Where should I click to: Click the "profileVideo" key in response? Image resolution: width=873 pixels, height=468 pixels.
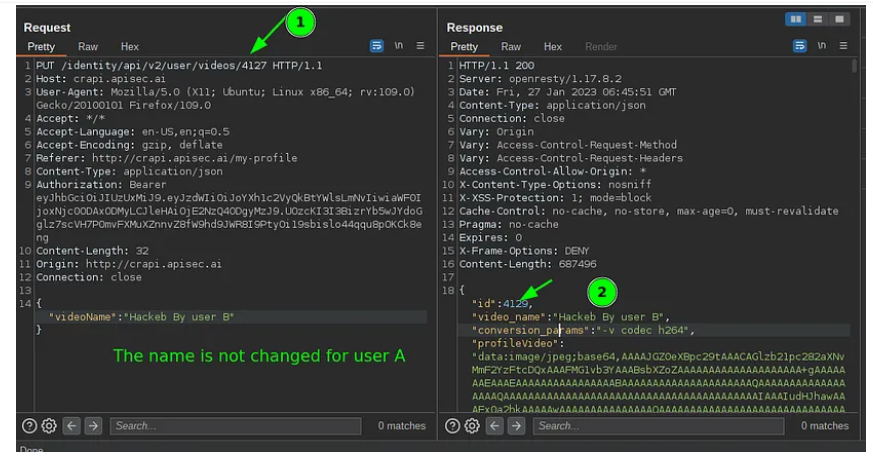click(x=517, y=344)
